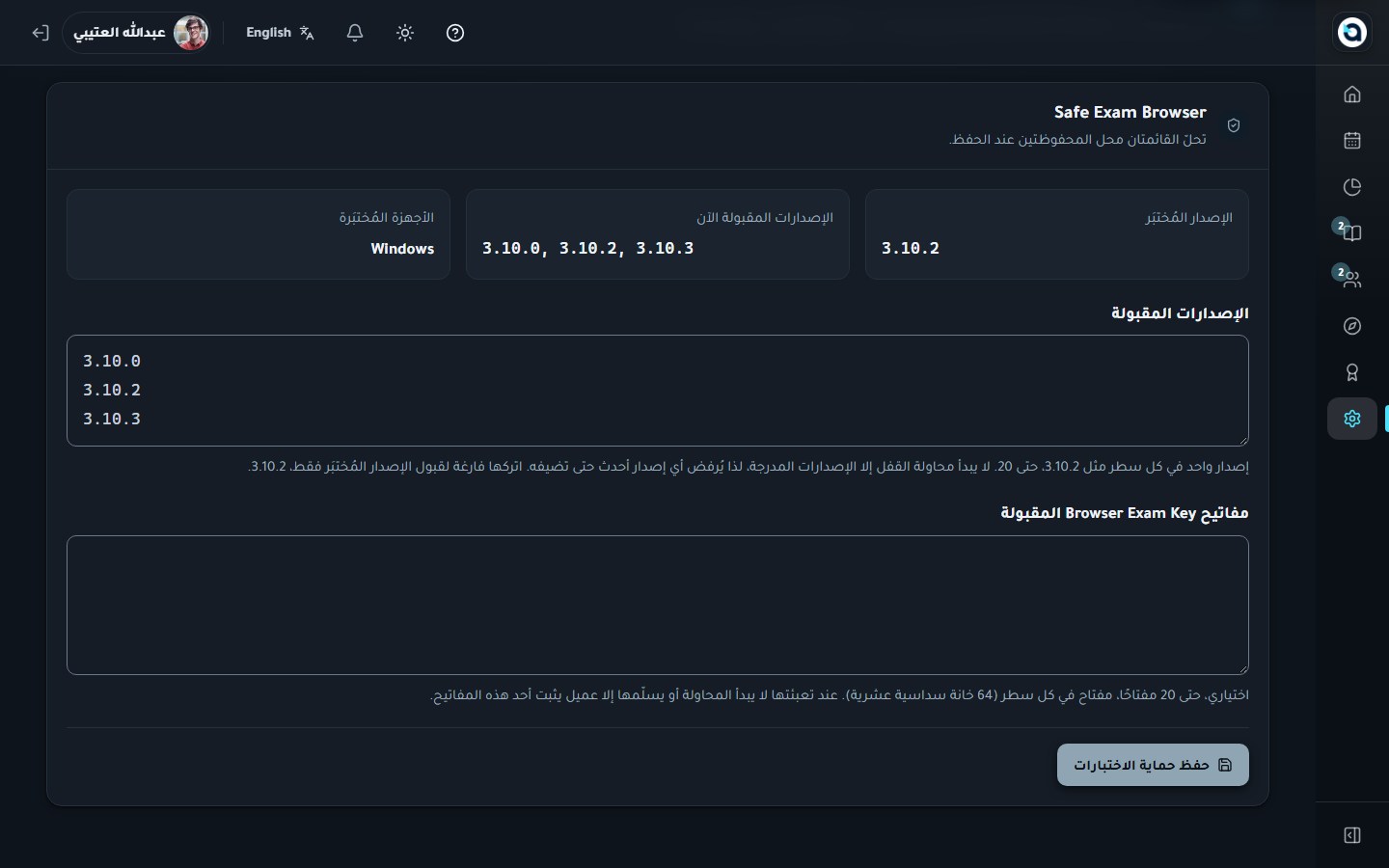Image resolution: width=1389 pixels, height=868 pixels.
Task: Open the pie chart analytics icon
Action: (x=1351, y=187)
